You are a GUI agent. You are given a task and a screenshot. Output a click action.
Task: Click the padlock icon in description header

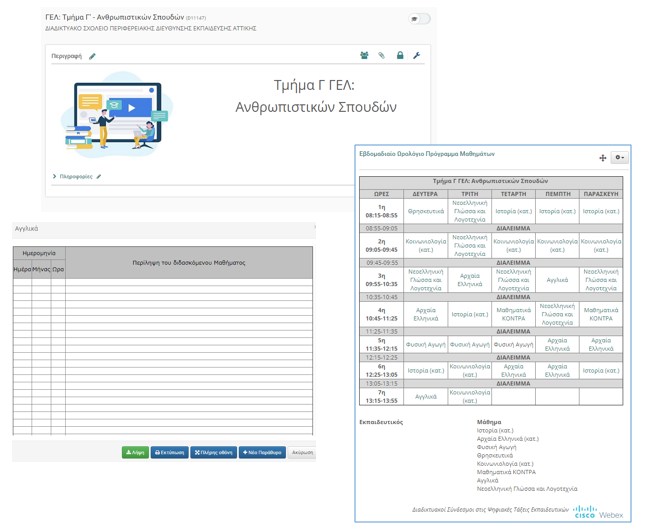tap(399, 56)
